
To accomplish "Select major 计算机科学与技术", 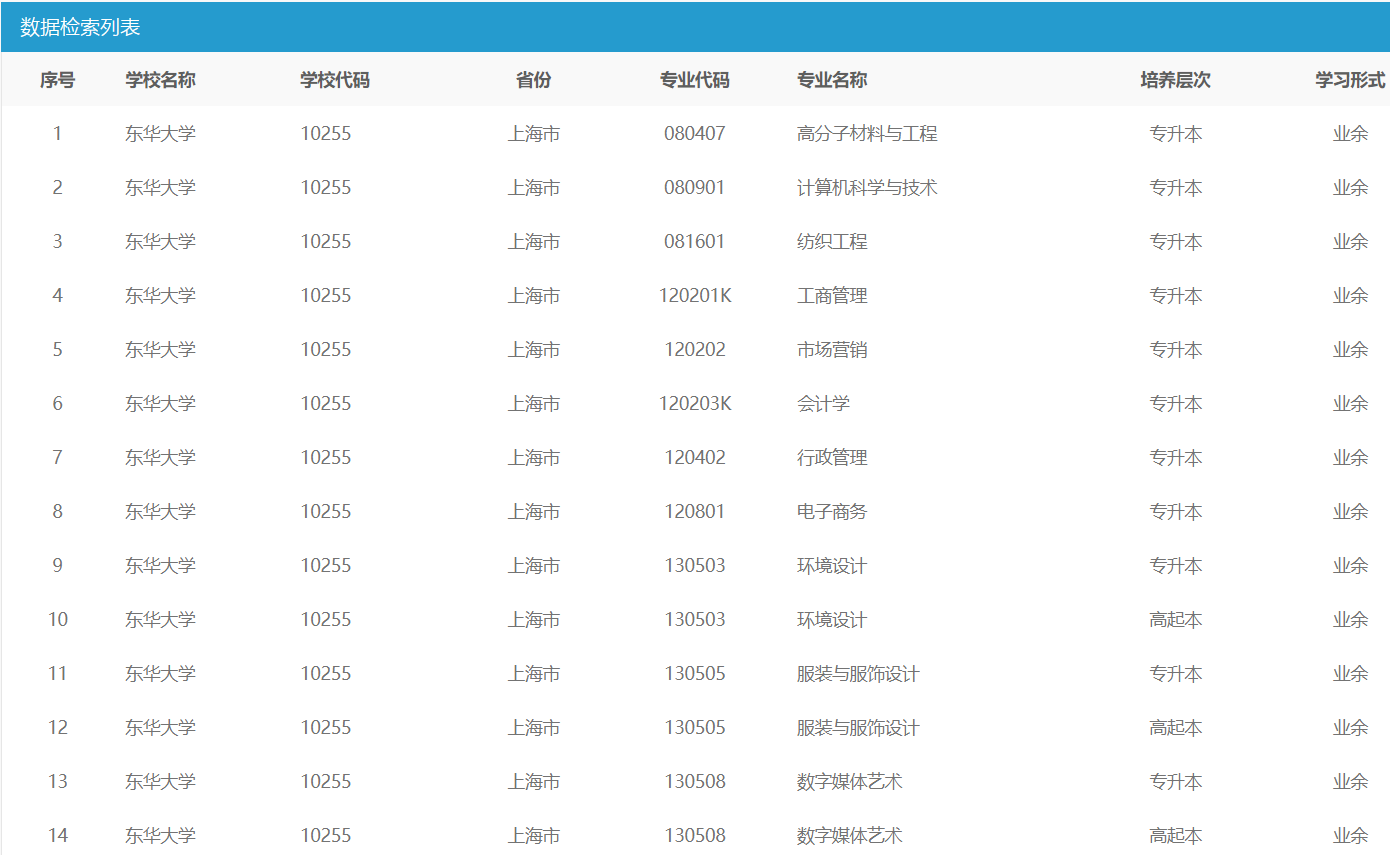I will point(867,188).
